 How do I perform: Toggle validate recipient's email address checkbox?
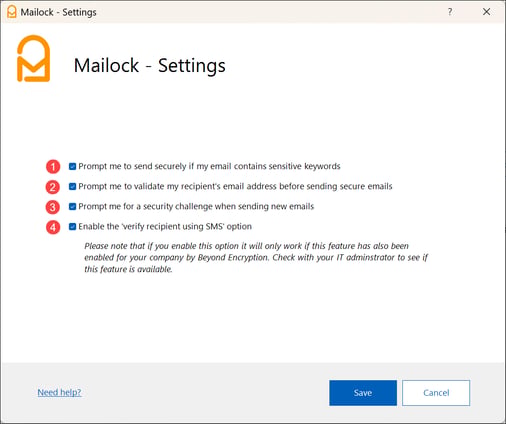(x=72, y=186)
